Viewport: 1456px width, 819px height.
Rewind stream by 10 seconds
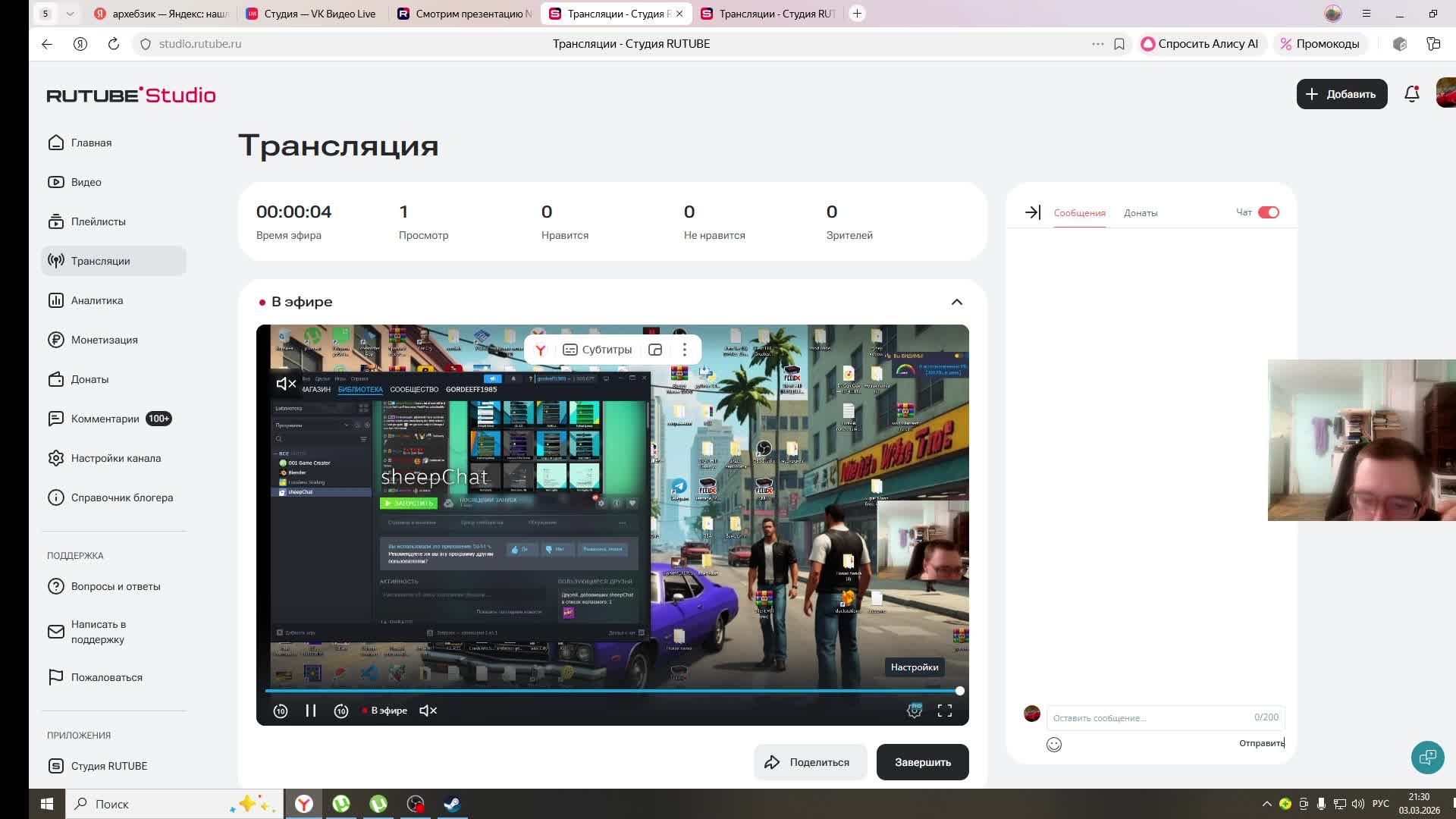click(x=281, y=711)
